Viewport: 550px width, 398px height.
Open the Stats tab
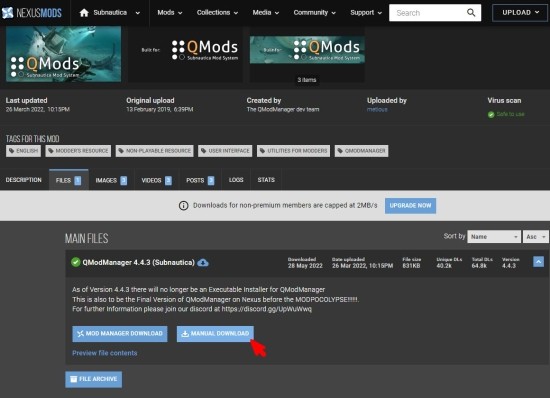pyautogui.click(x=266, y=180)
